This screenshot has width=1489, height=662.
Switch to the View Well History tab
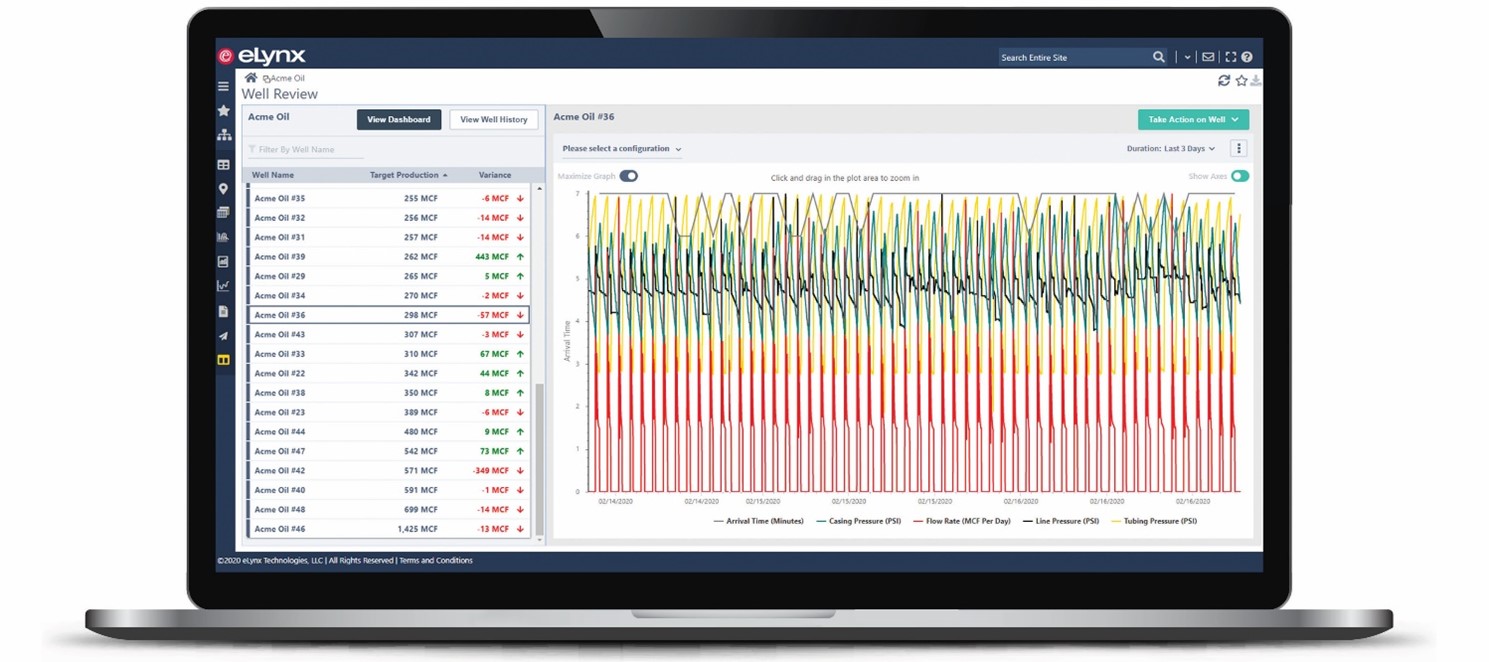[493, 118]
